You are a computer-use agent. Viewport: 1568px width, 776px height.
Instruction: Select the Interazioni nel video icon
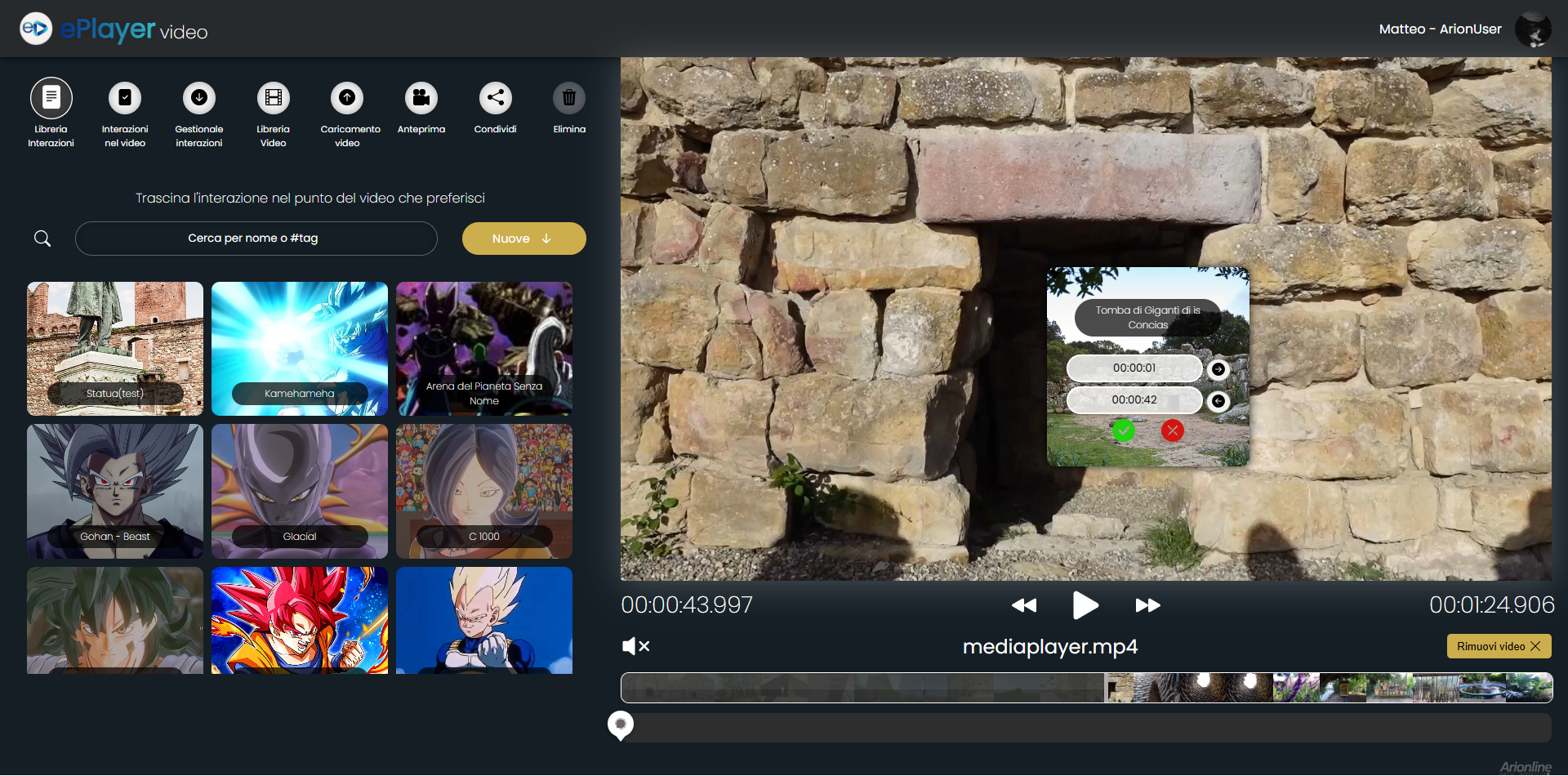(124, 96)
